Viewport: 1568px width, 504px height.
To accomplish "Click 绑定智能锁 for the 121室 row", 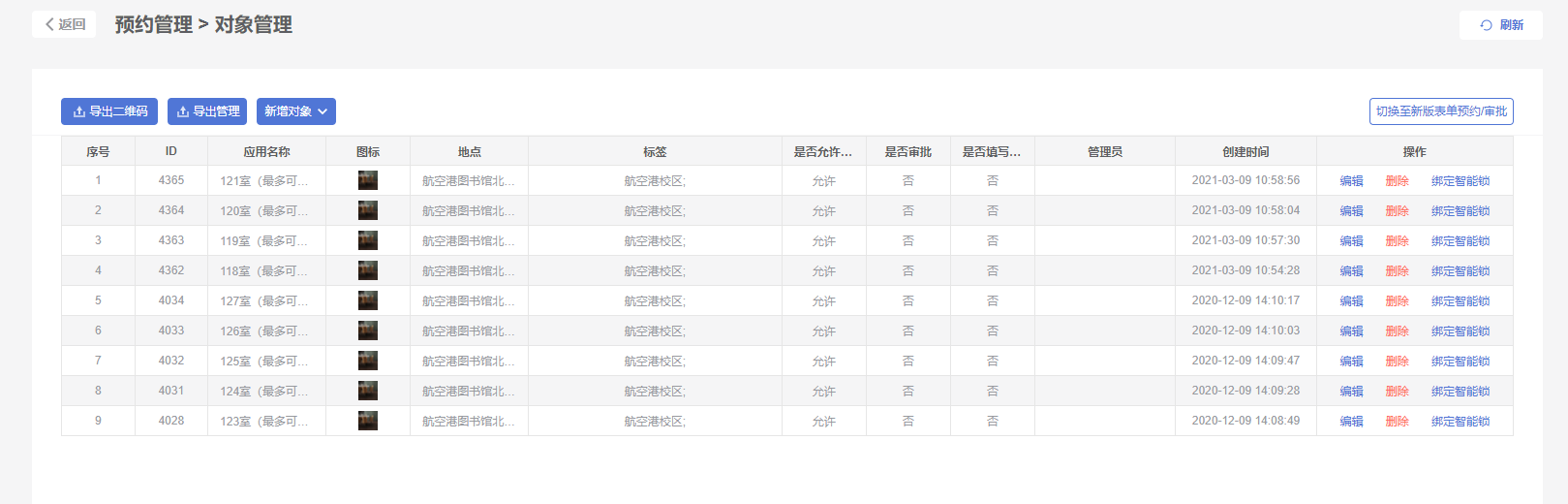I will pyautogui.click(x=1460, y=181).
